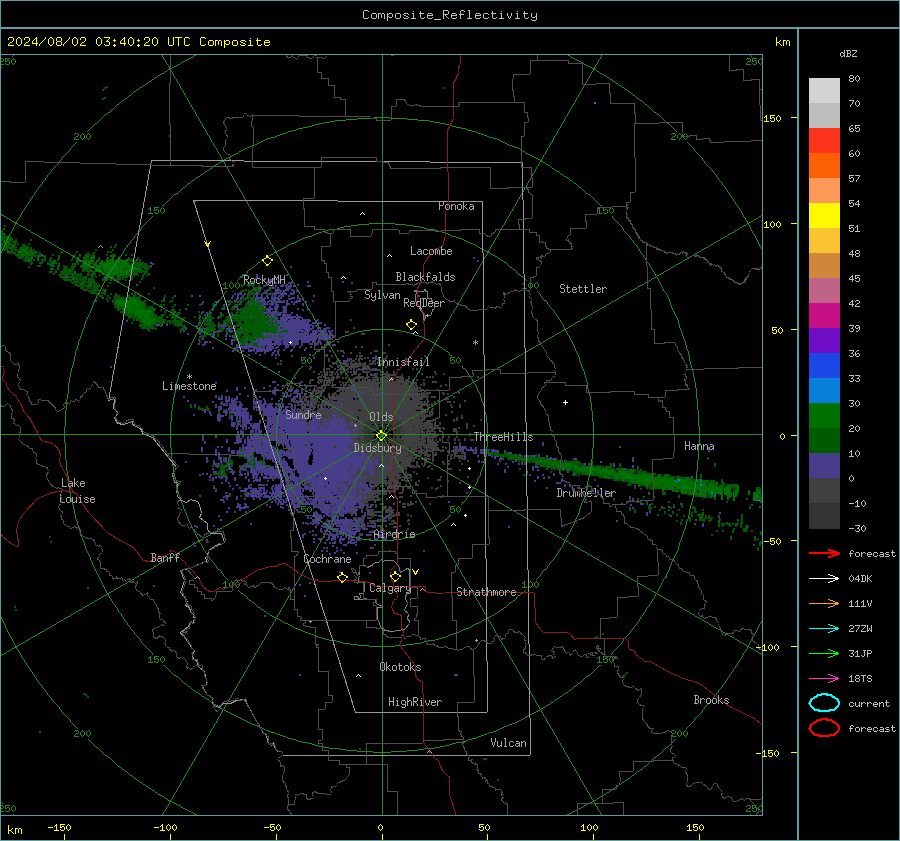Click the Composite_Reflectivity title
900x841 pixels.
point(450,15)
